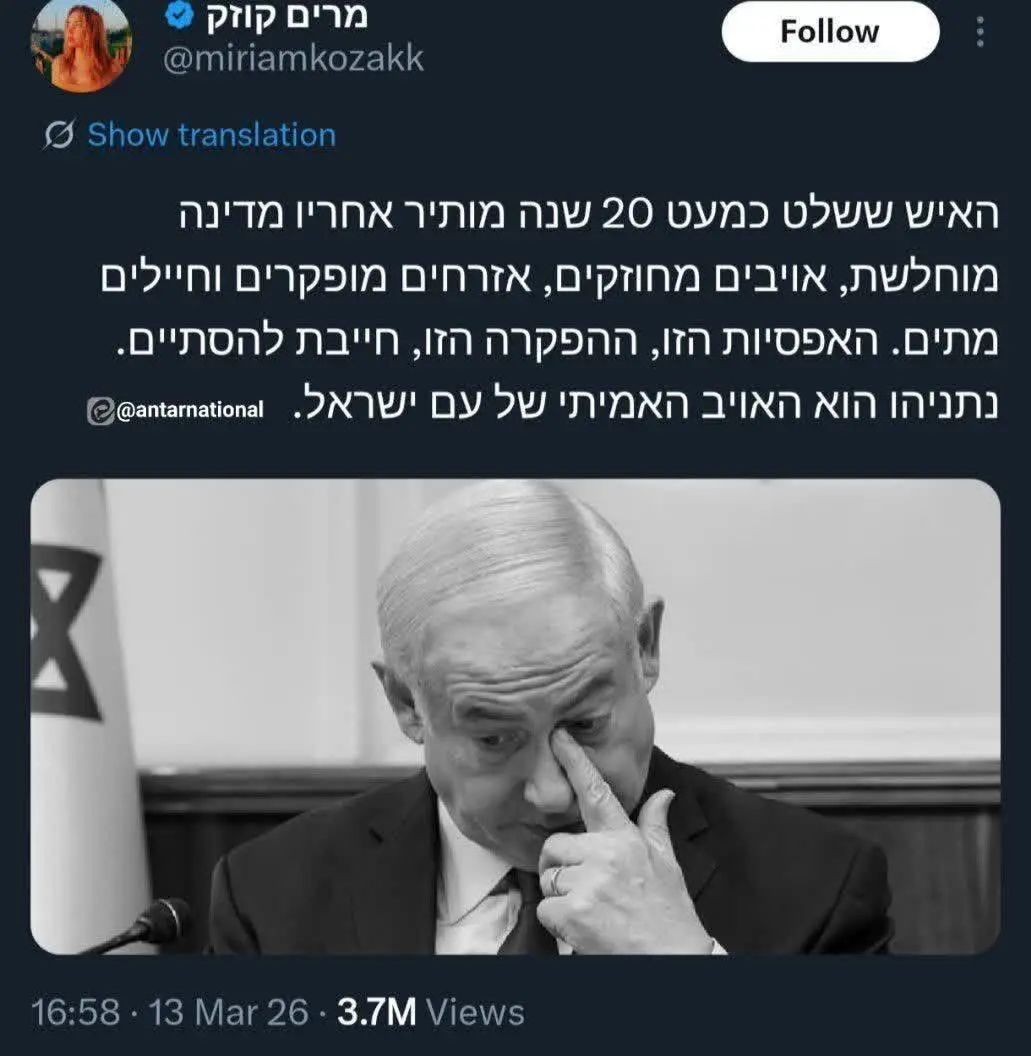Click the tweet line starting with נתניהו
The height and width of the screenshot is (1056, 1031).
(x=646, y=405)
